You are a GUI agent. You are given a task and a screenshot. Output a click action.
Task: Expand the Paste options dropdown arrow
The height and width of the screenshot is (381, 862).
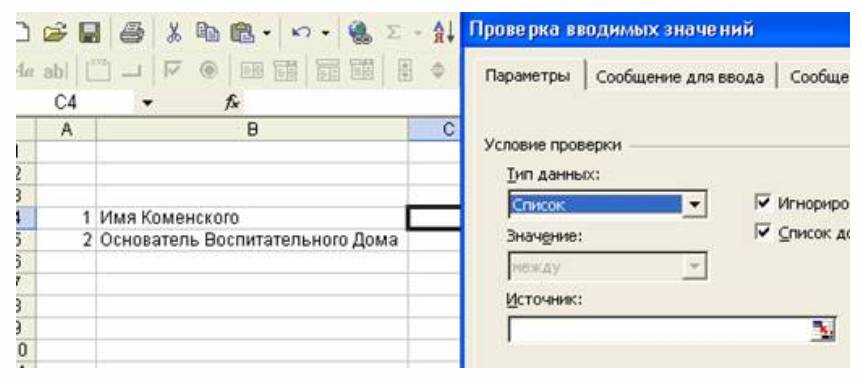pyautogui.click(x=266, y=34)
